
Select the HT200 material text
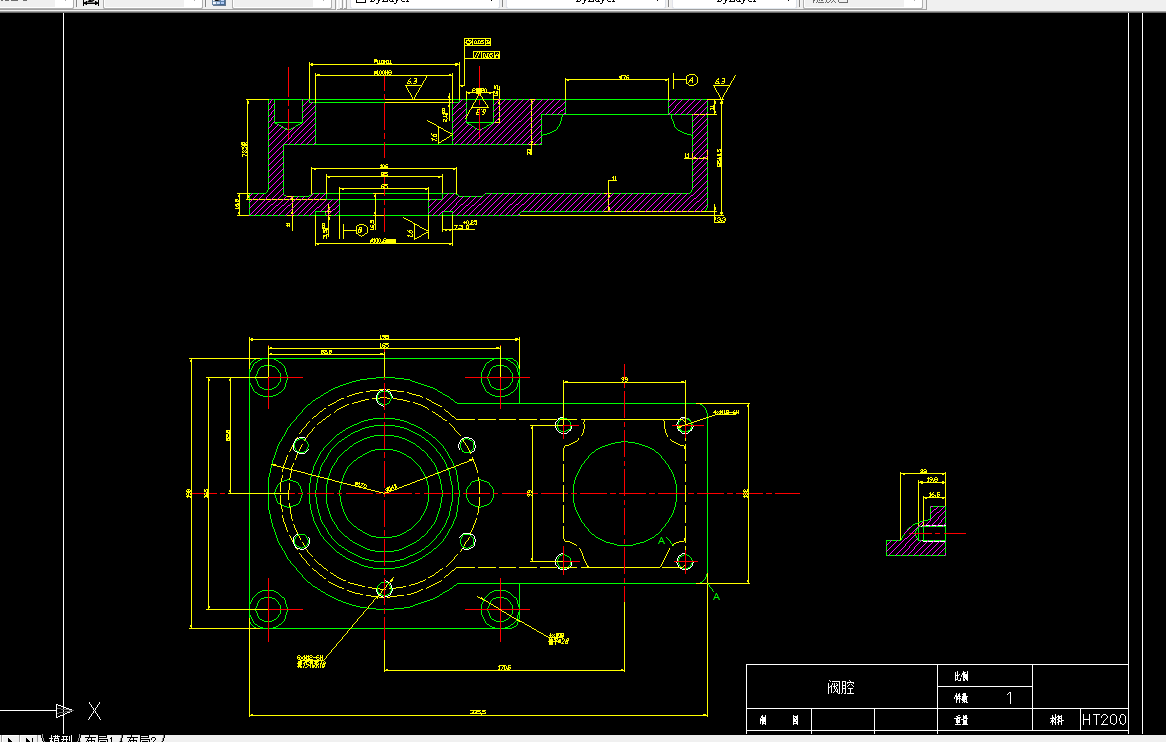pos(1104,720)
